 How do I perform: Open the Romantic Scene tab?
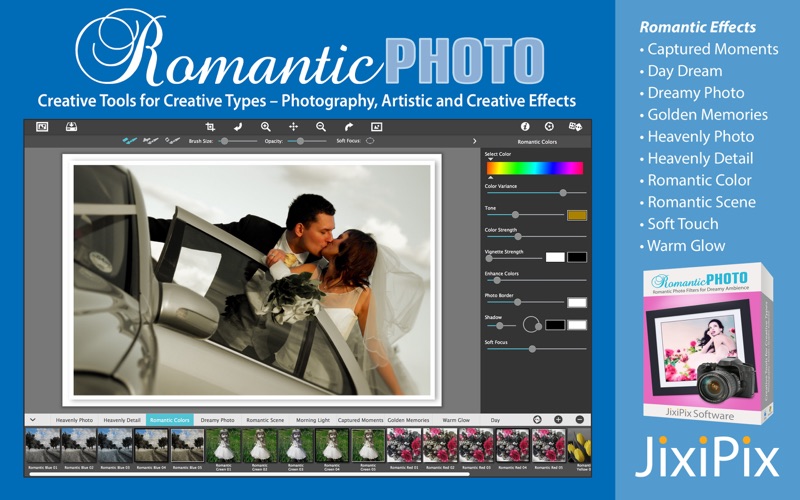265,420
